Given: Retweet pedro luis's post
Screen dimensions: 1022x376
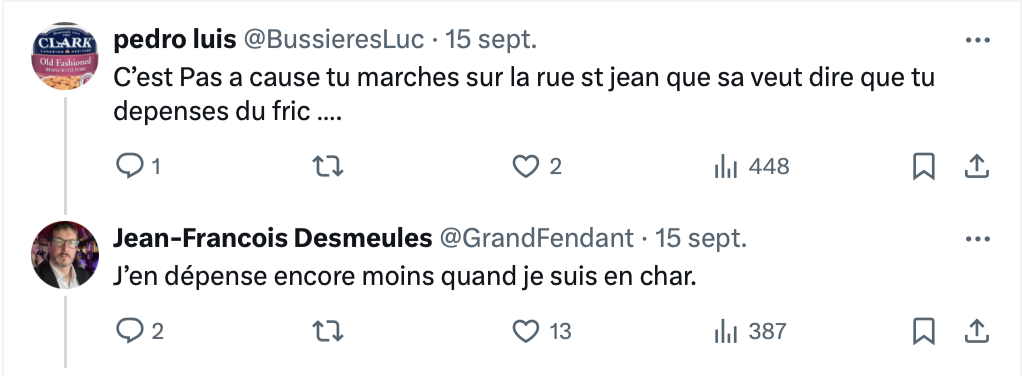Looking at the screenshot, I should (x=328, y=167).
